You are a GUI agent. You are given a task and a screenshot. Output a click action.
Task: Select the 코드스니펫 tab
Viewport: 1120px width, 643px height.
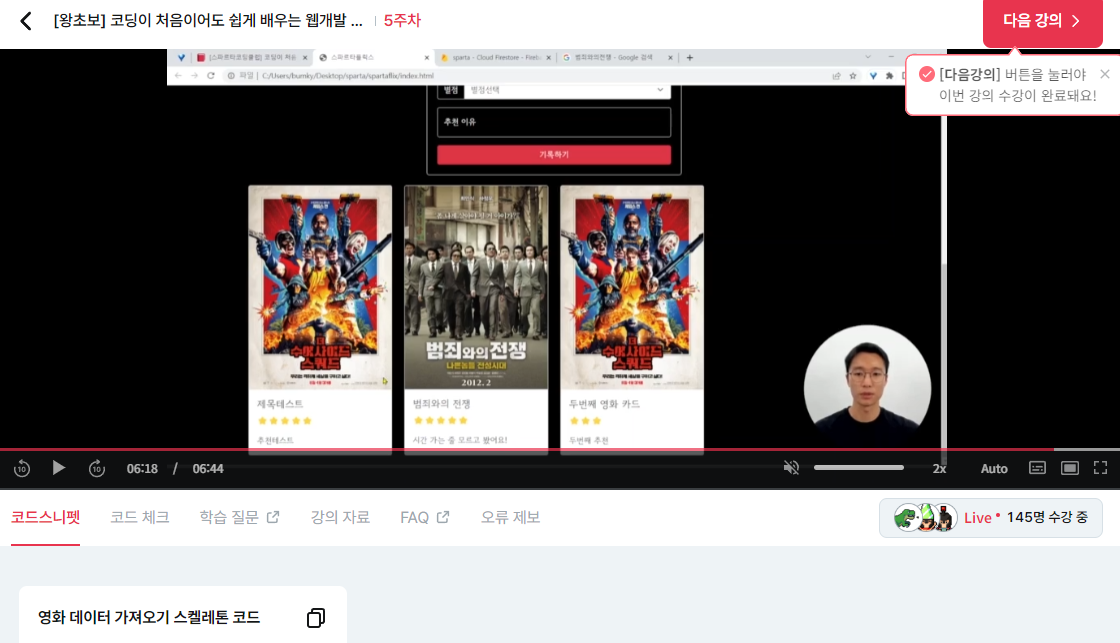click(45, 517)
